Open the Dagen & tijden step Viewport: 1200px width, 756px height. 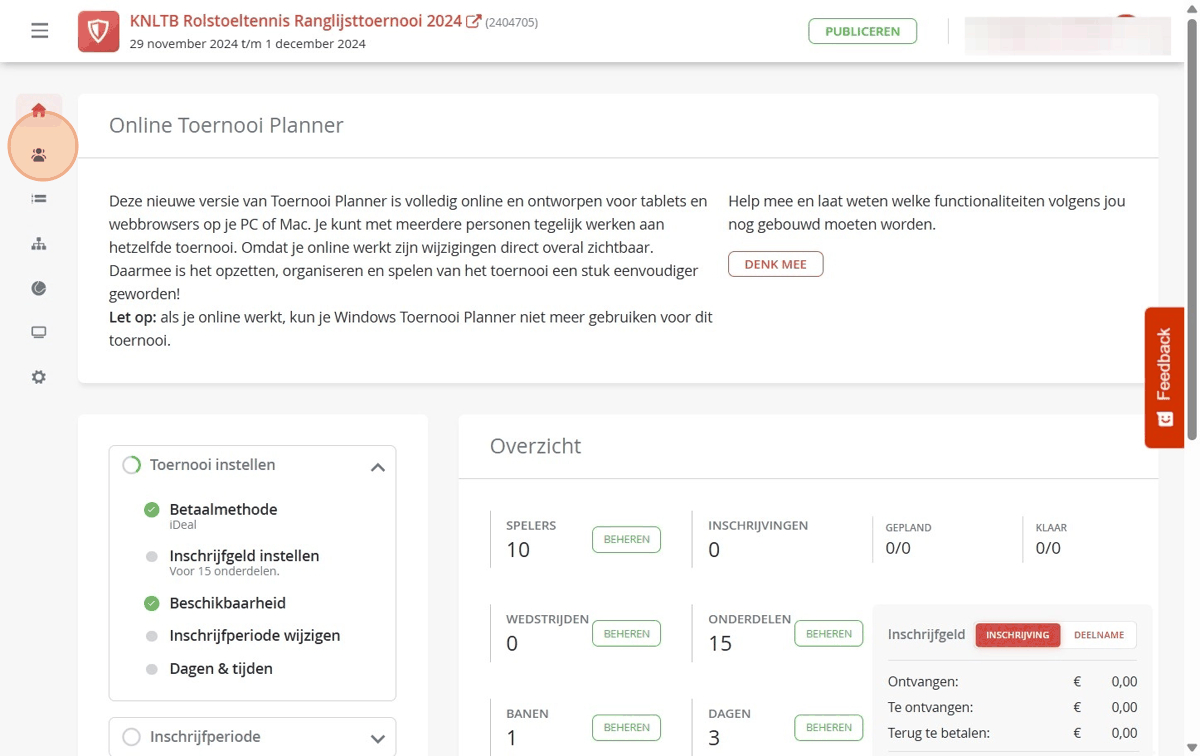221,668
